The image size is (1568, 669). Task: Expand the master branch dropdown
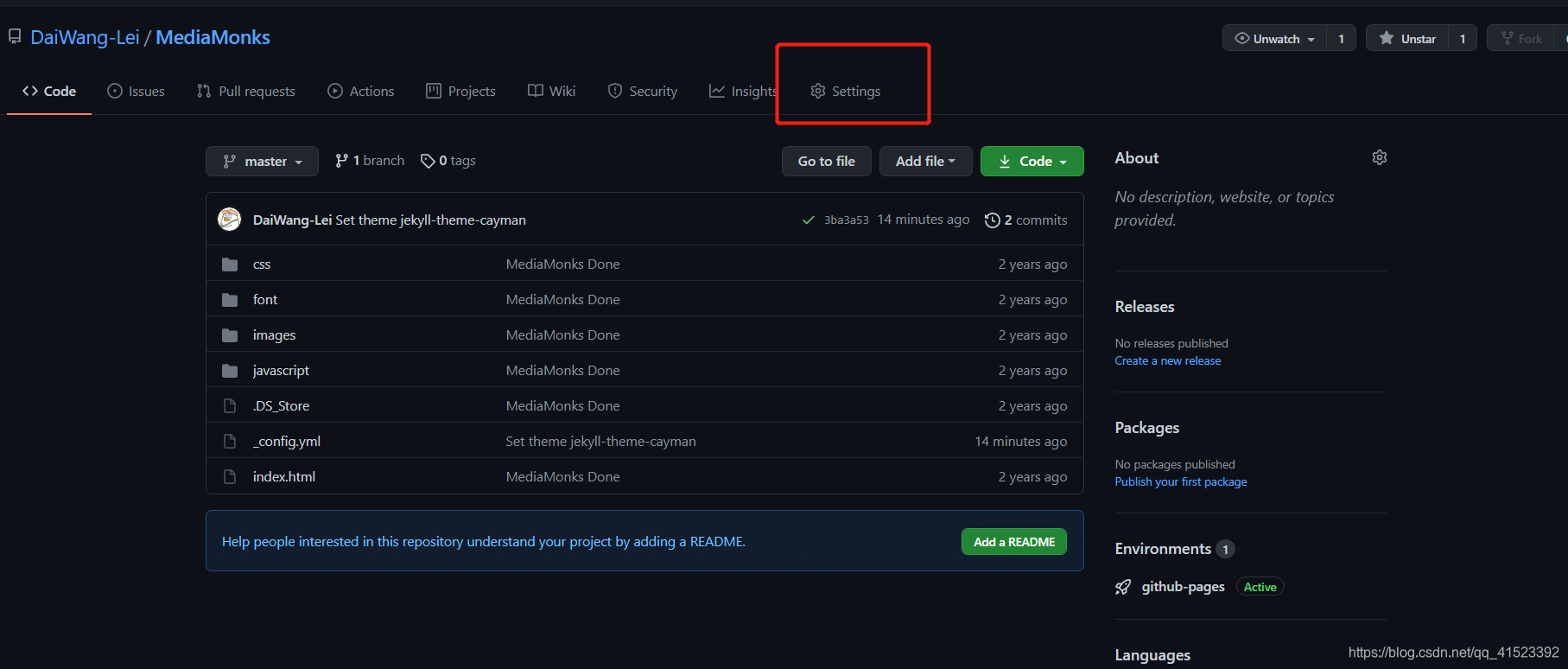pyautogui.click(x=262, y=161)
